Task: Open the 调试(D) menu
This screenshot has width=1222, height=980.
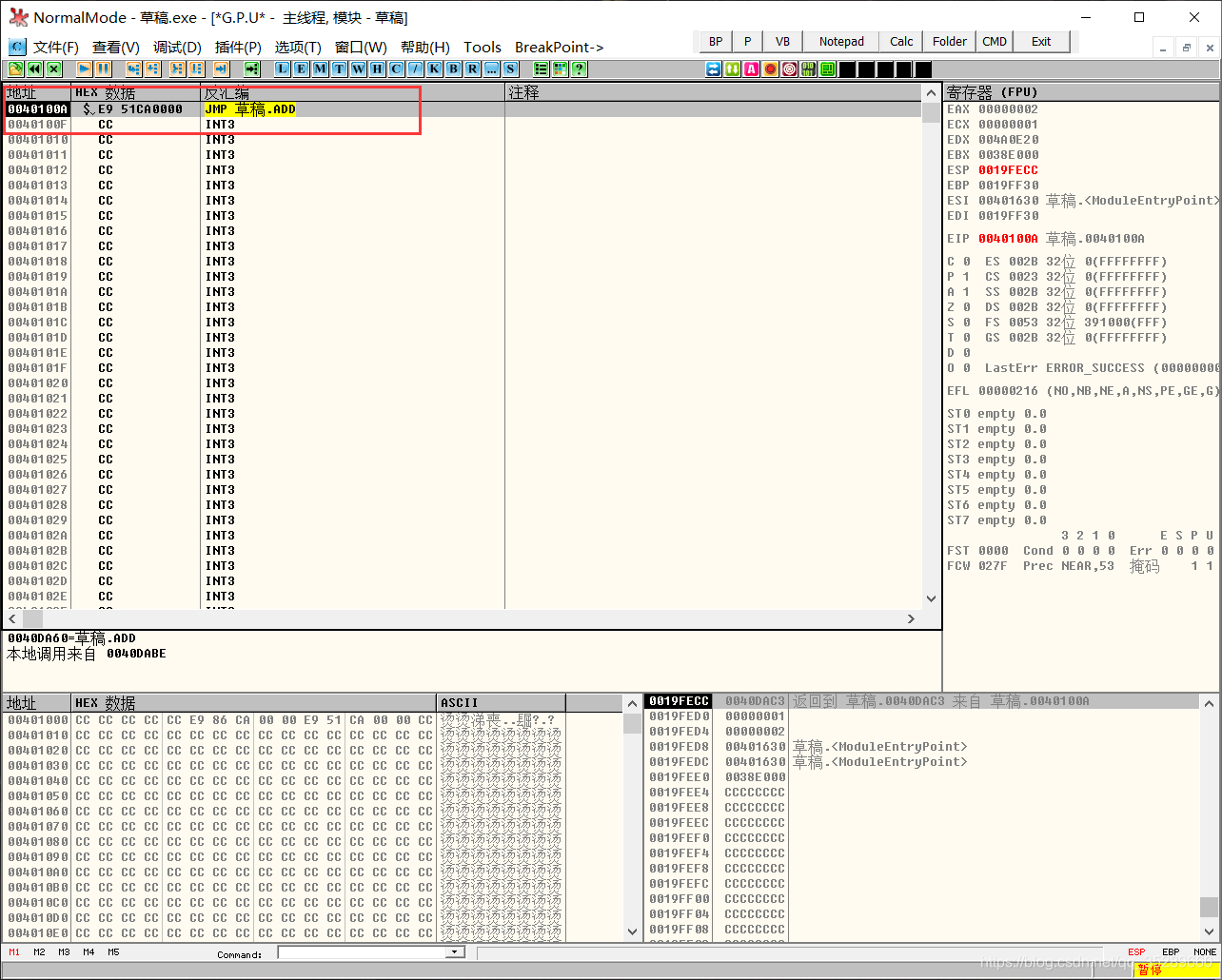Action: (177, 48)
